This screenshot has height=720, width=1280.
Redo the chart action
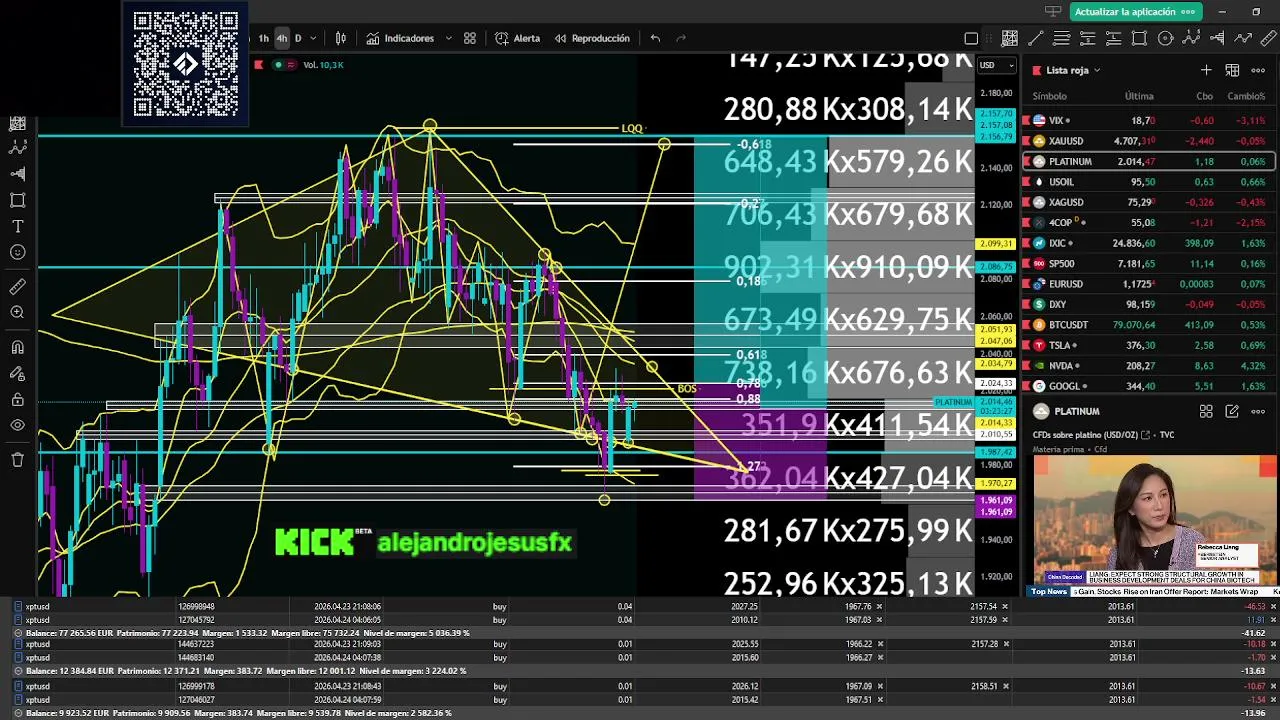tap(681, 38)
